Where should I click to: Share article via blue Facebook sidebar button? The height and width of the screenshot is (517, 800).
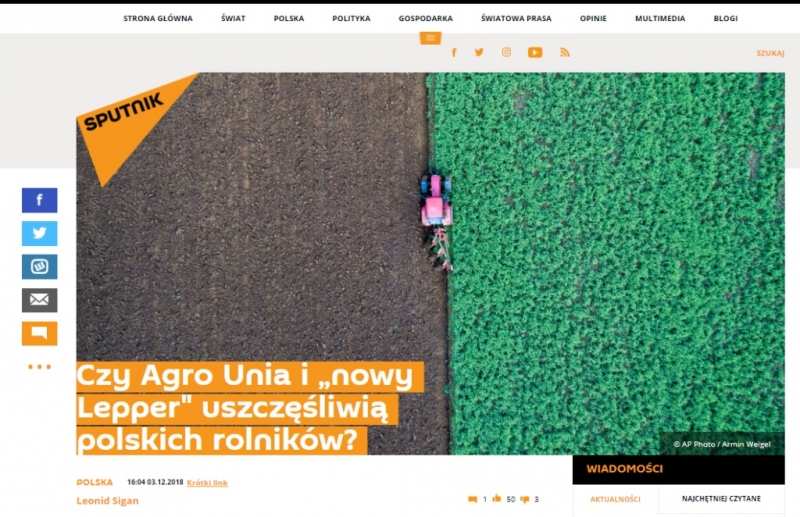(x=40, y=200)
